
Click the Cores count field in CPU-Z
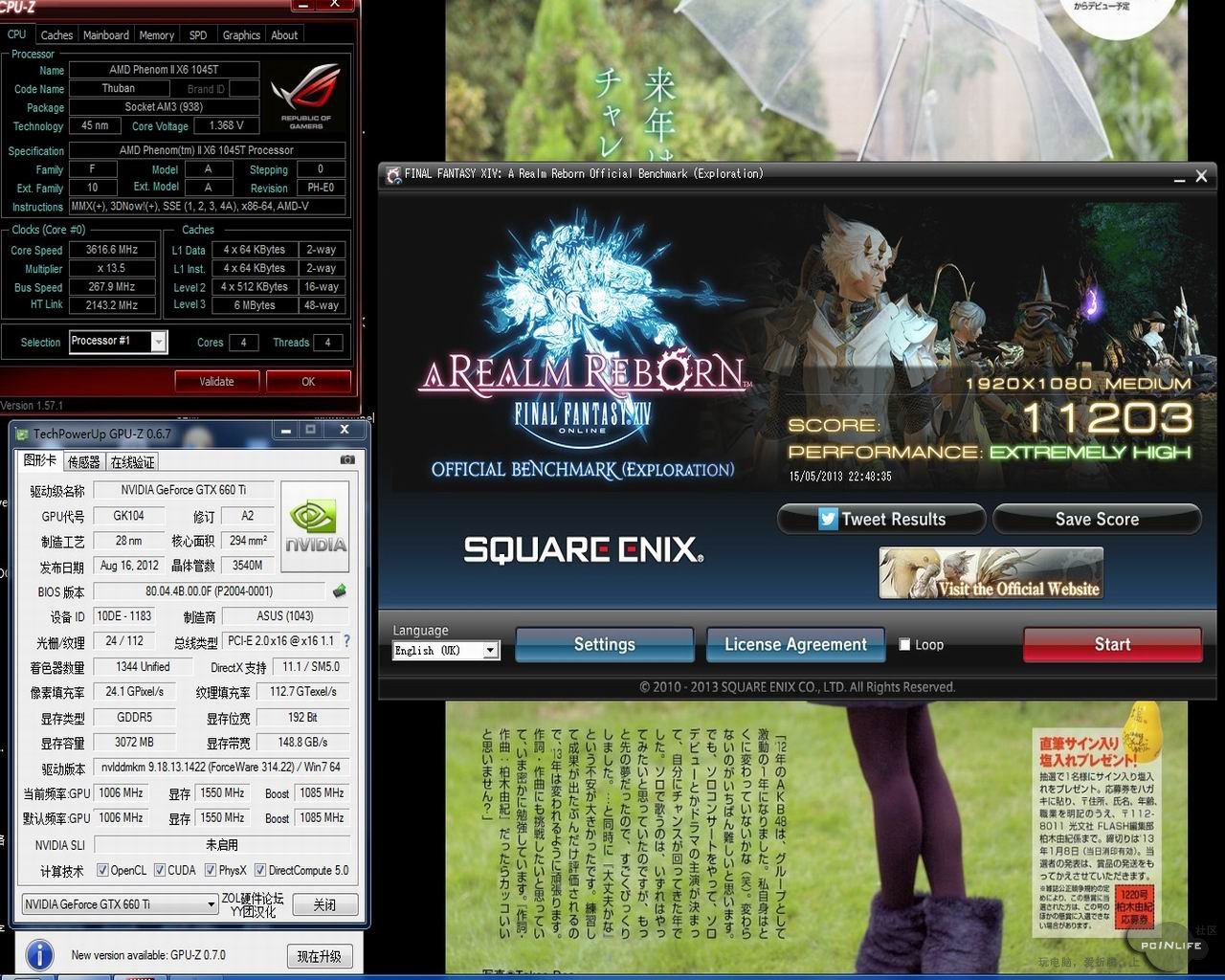click(243, 343)
